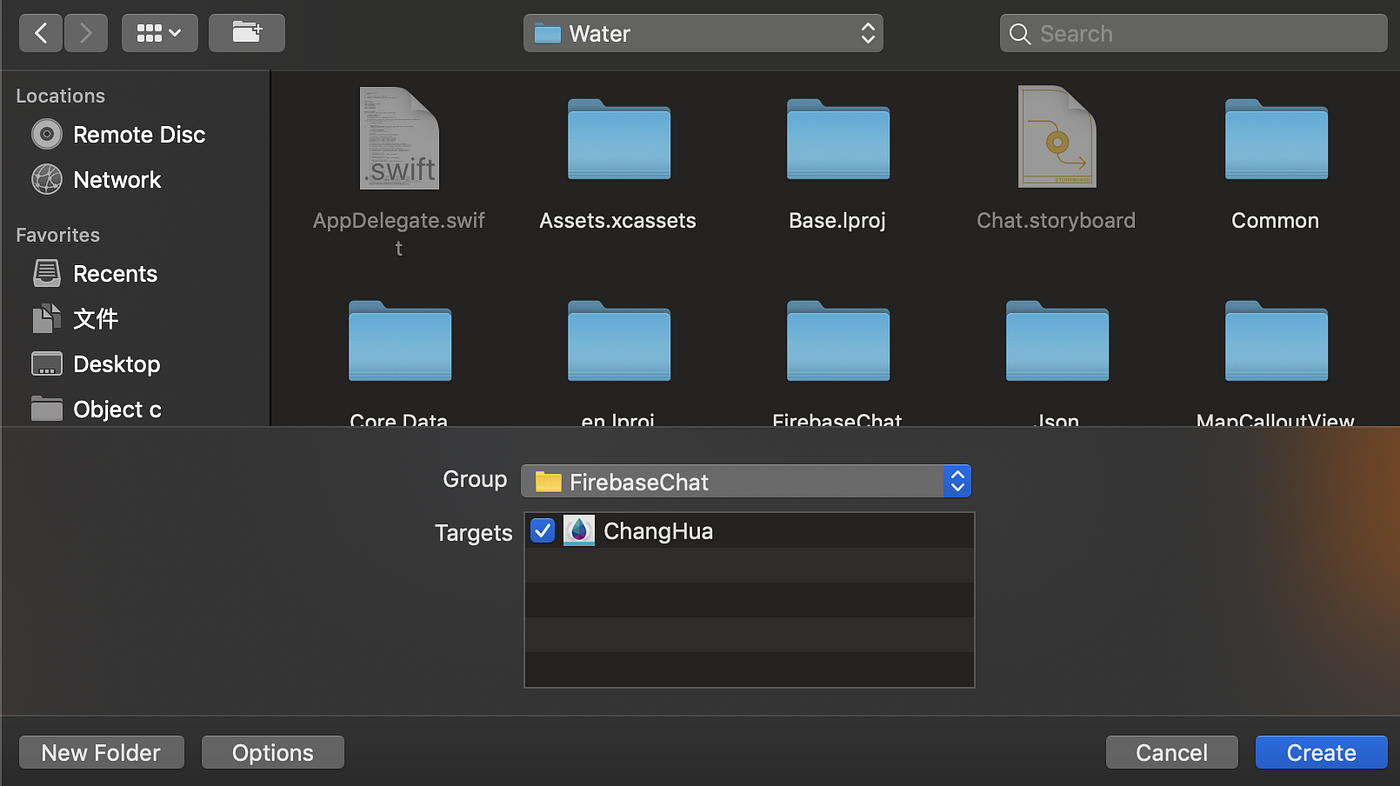Click the Object c folder icon in sidebar

[x=47, y=409]
